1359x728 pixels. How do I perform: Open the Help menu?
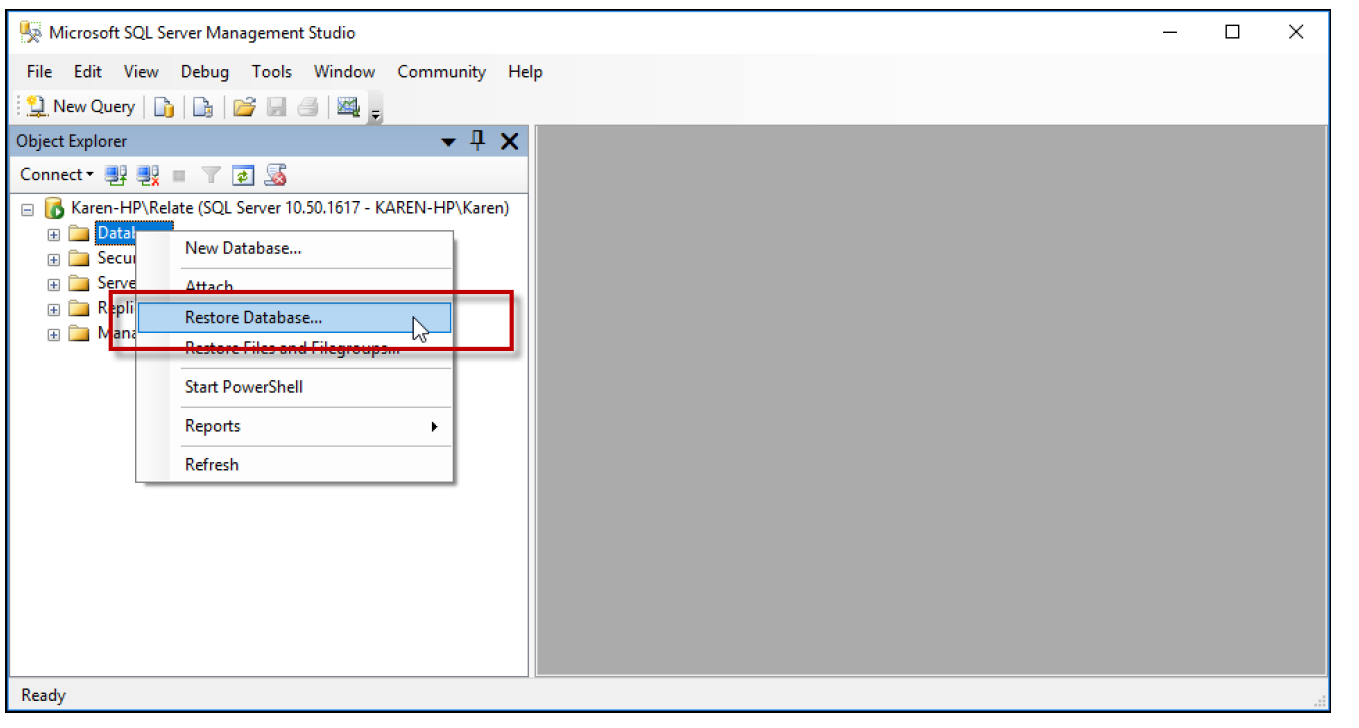525,72
